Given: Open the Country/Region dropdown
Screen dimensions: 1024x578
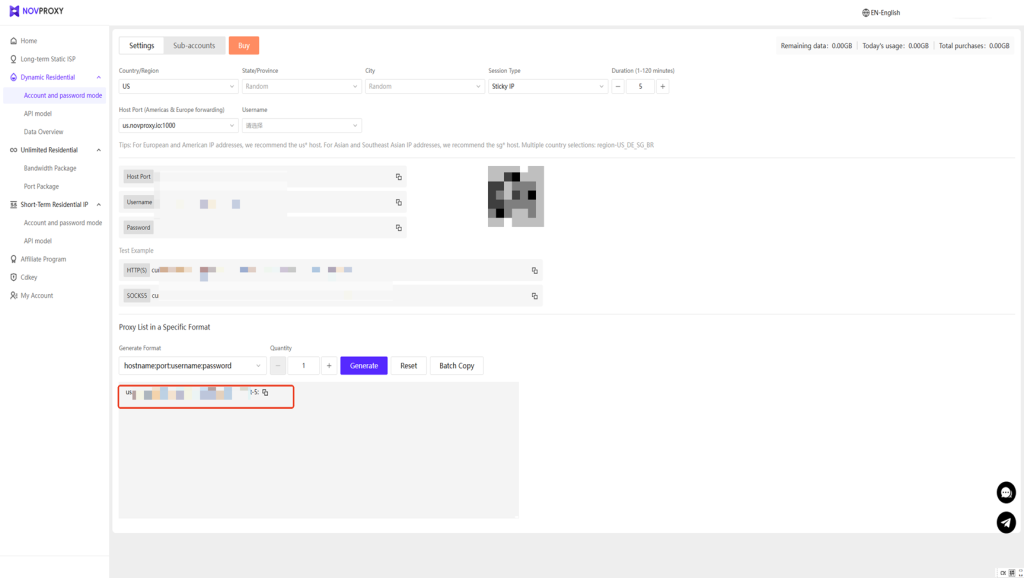Looking at the screenshot, I should click(x=178, y=87).
